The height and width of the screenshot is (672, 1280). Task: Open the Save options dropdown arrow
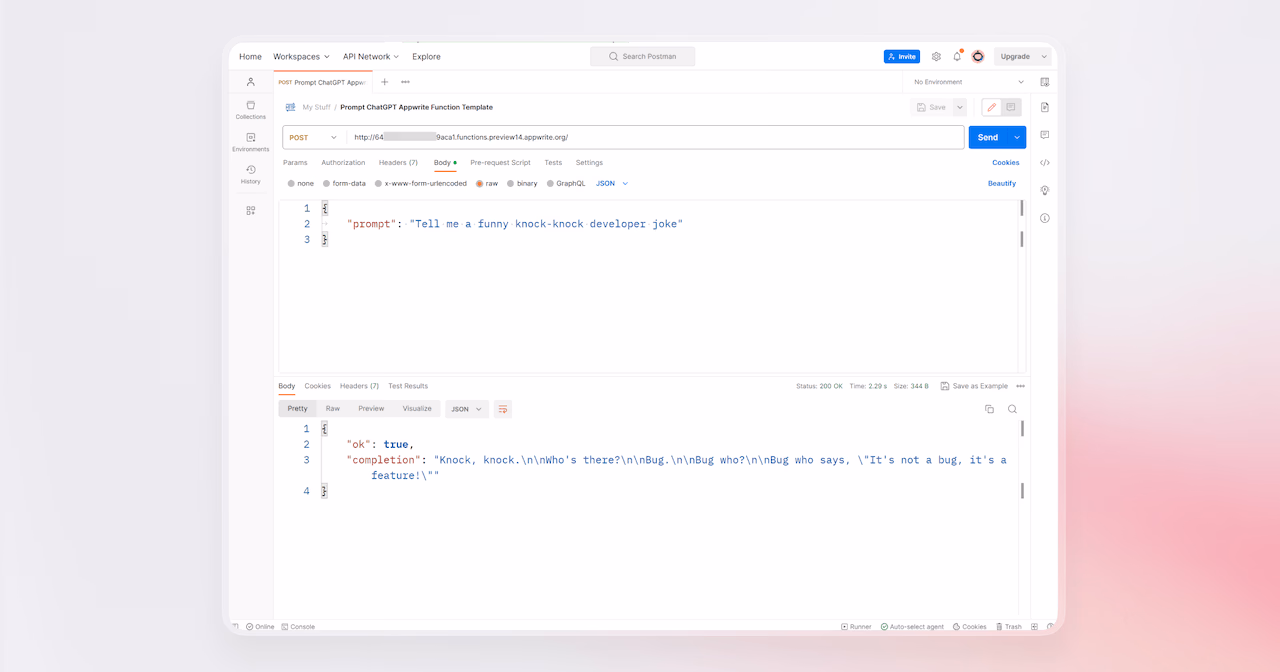[x=960, y=107]
